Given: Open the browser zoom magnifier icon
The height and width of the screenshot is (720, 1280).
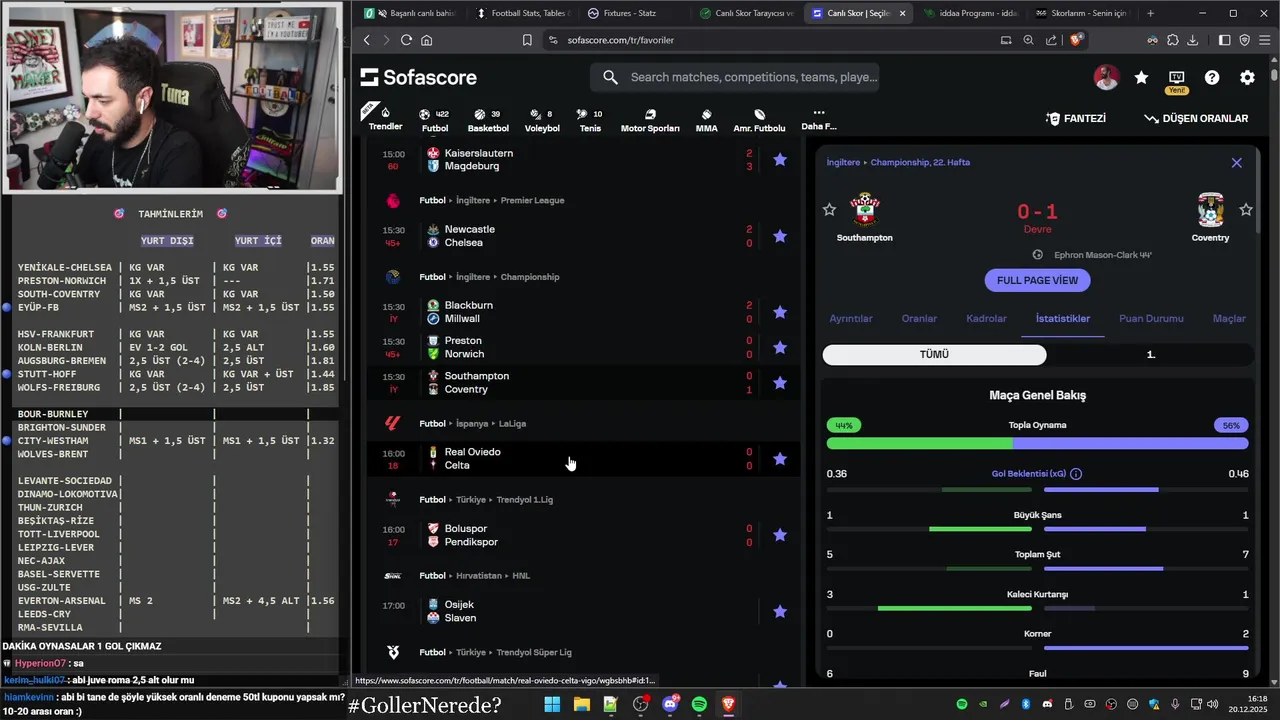Looking at the screenshot, I should pyautogui.click(x=1028, y=40).
